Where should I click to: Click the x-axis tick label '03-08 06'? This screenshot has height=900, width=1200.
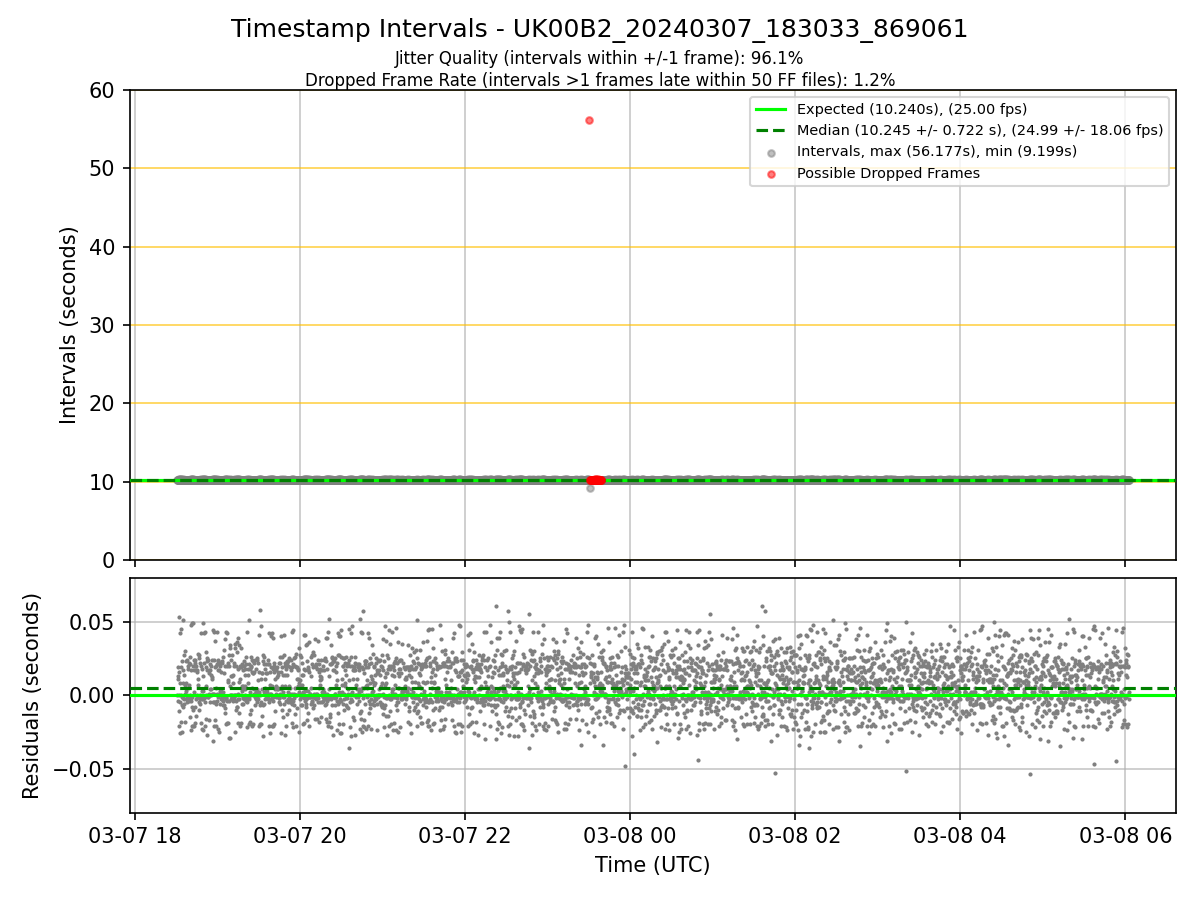1125,834
